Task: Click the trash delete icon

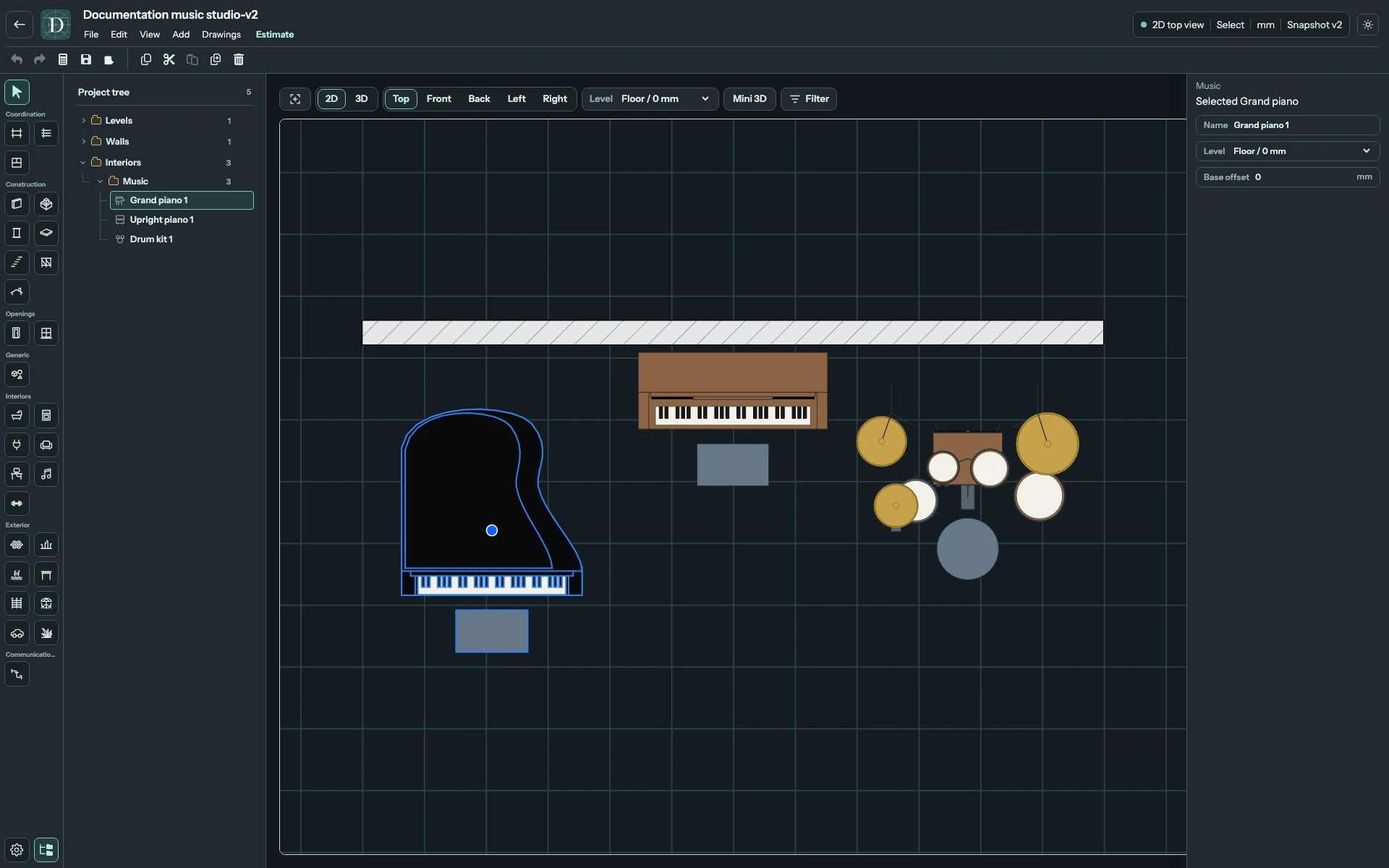Action: click(239, 59)
